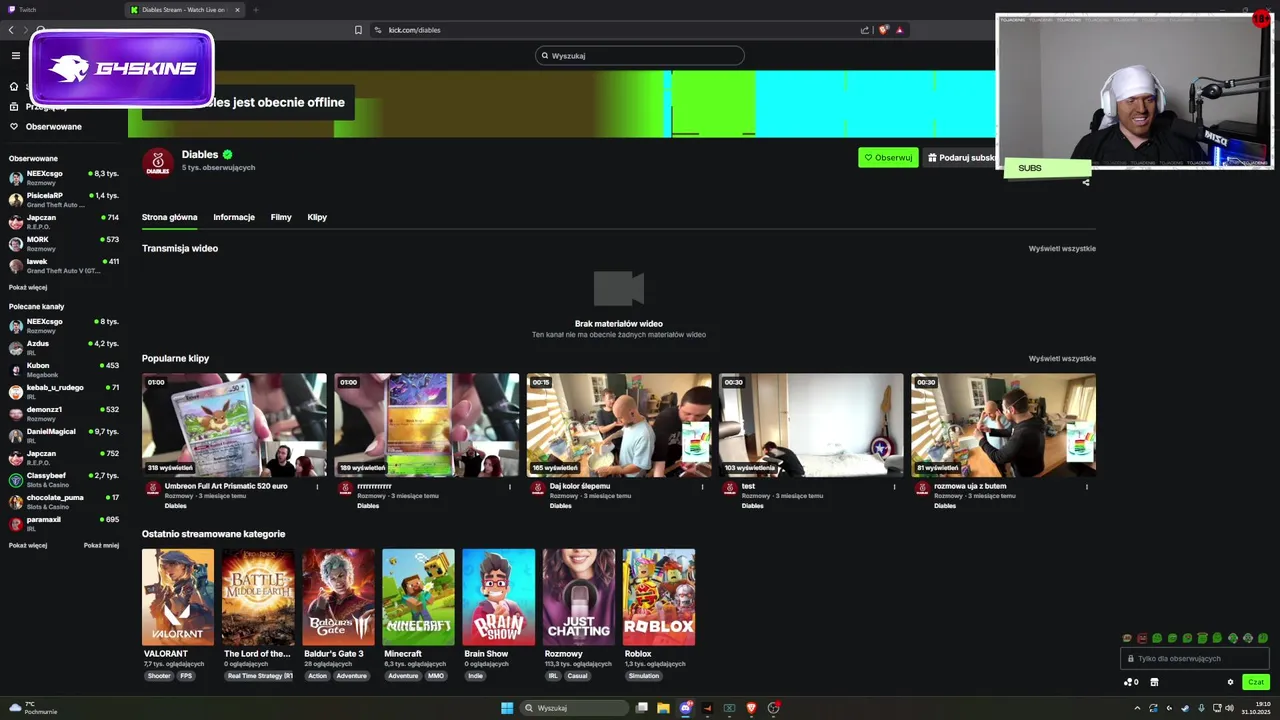Open Discord from the taskbar

coord(685,708)
